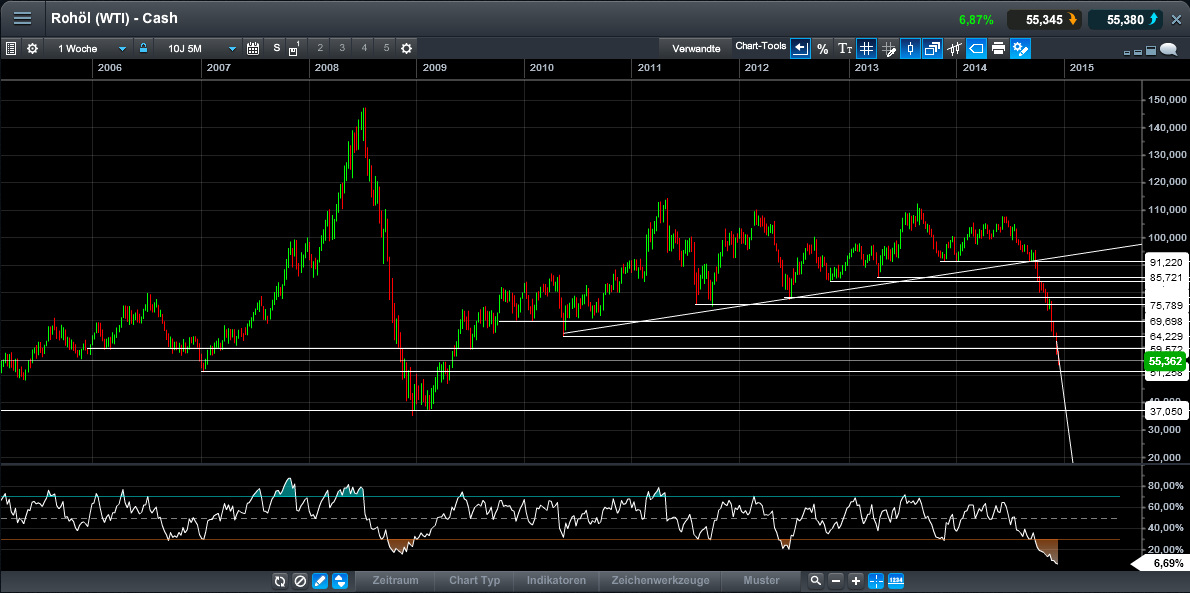Click the refresh arrows icon
This screenshot has width=1190, height=593.
point(280,581)
